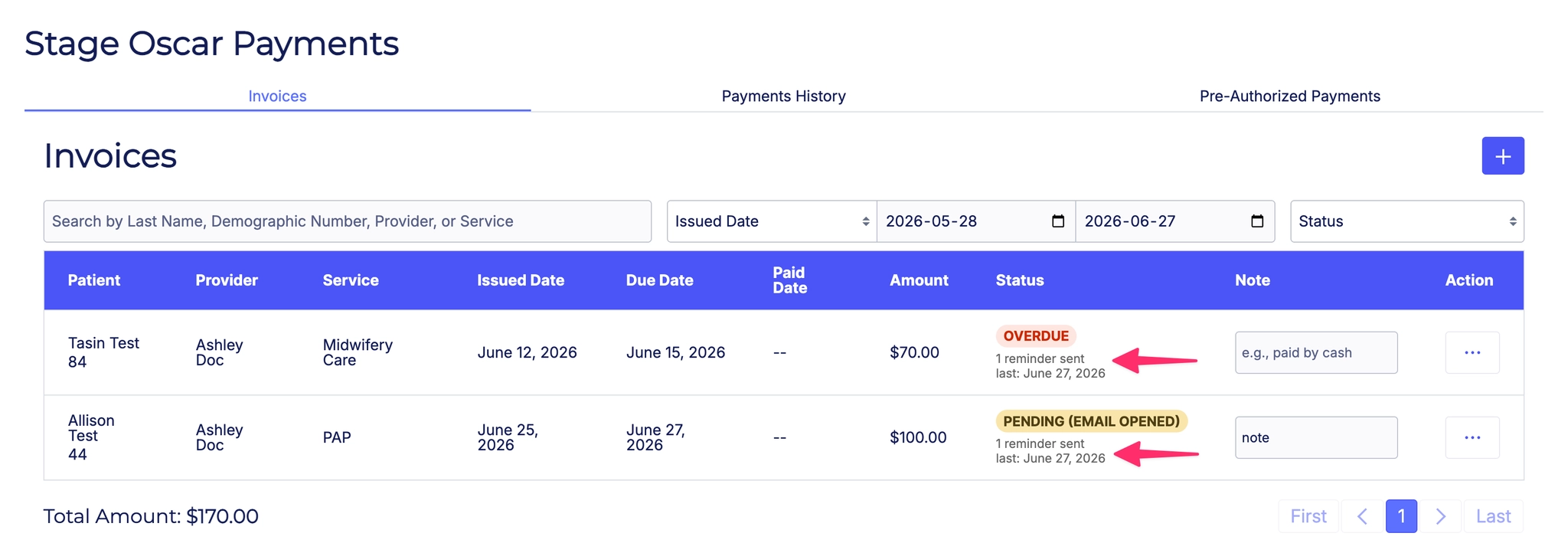Jump to Last page
The width and height of the screenshot is (1568, 556).
[x=1493, y=516]
